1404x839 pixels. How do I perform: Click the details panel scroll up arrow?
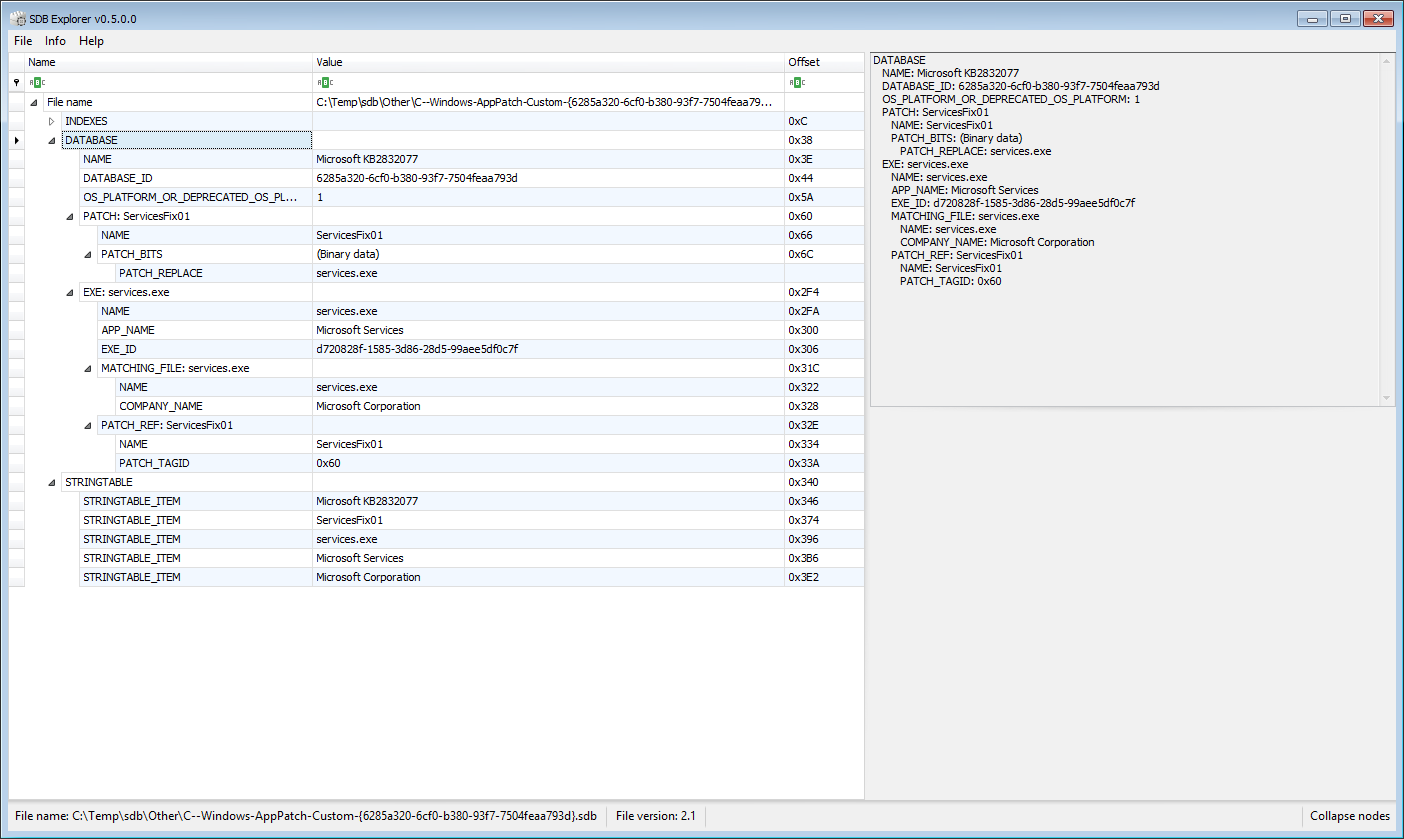pyautogui.click(x=1387, y=61)
